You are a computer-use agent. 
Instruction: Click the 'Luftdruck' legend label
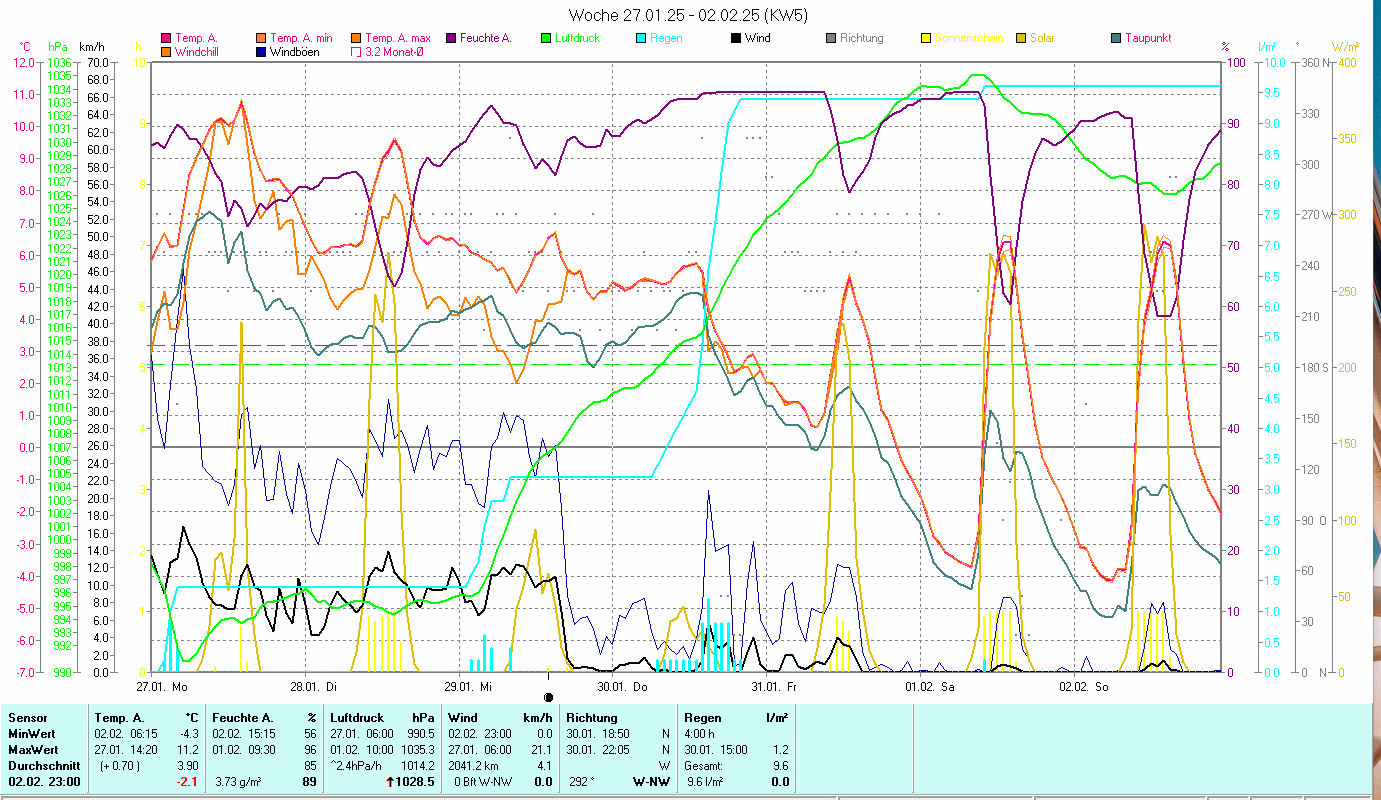[579, 38]
